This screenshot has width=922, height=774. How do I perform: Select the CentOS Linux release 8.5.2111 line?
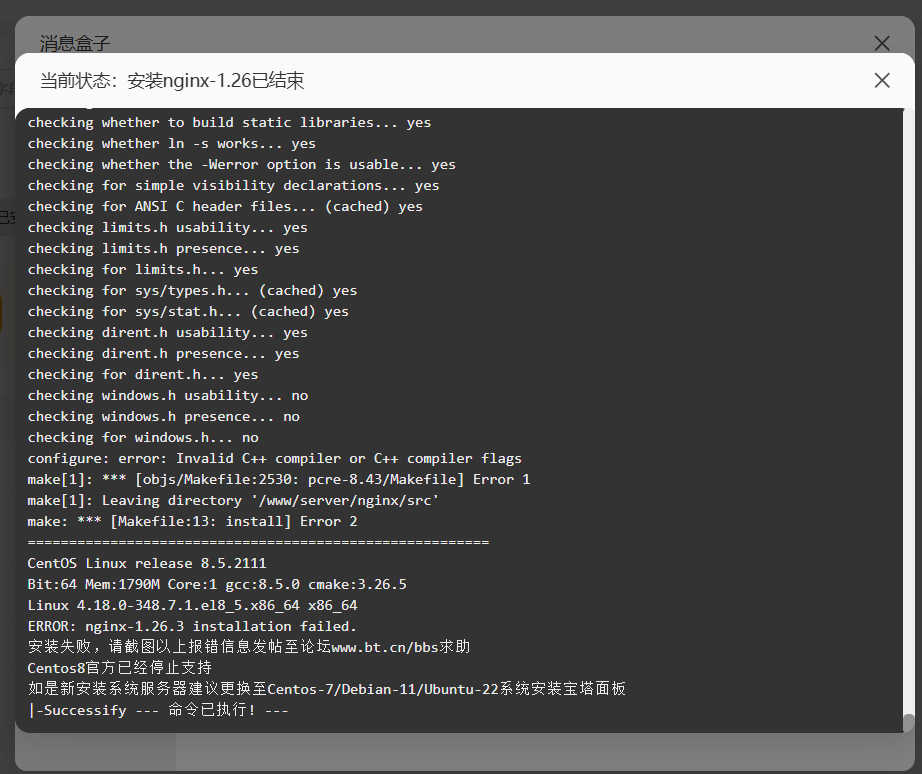[146, 563]
